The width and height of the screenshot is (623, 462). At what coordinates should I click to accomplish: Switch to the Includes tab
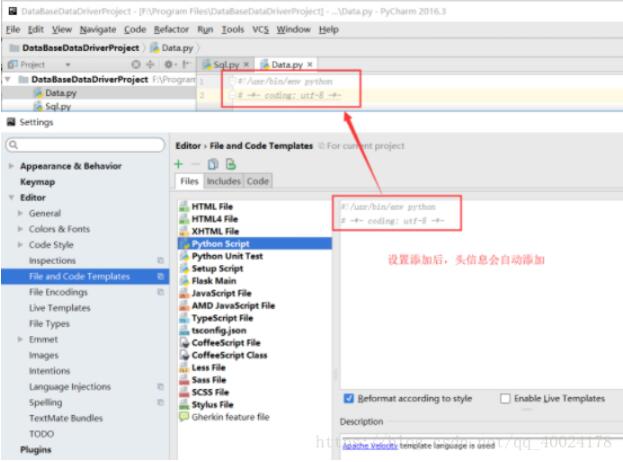(224, 181)
